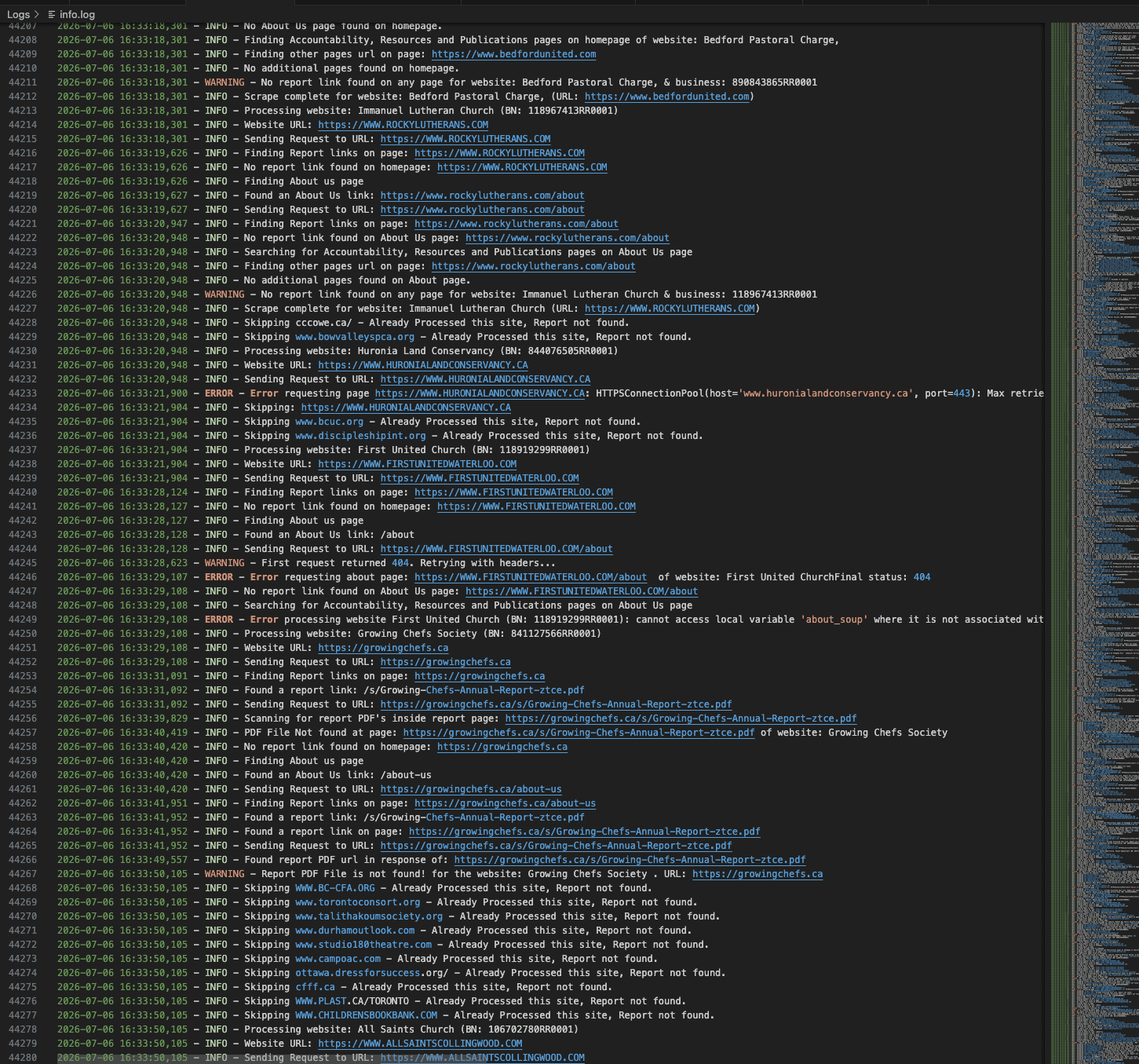This screenshot has height=1064, width=1139.
Task: Select the WWW.PLAST.CA/TORONTO text
Action: point(352,1001)
